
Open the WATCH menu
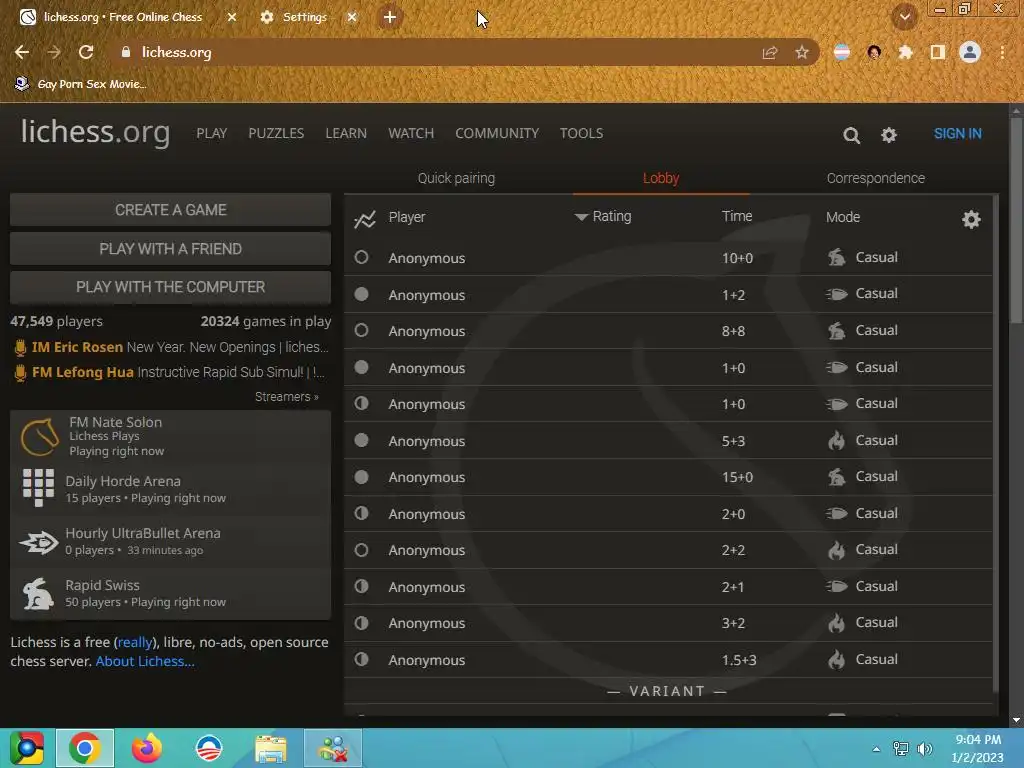coord(411,133)
